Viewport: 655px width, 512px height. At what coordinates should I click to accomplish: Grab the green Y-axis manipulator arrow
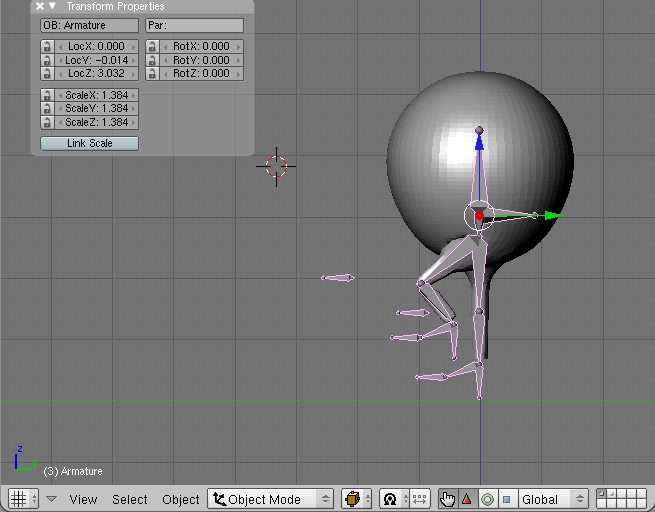553,215
